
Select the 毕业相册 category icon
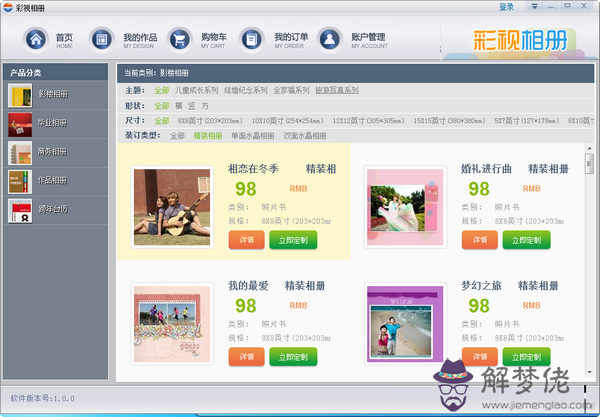pos(20,124)
